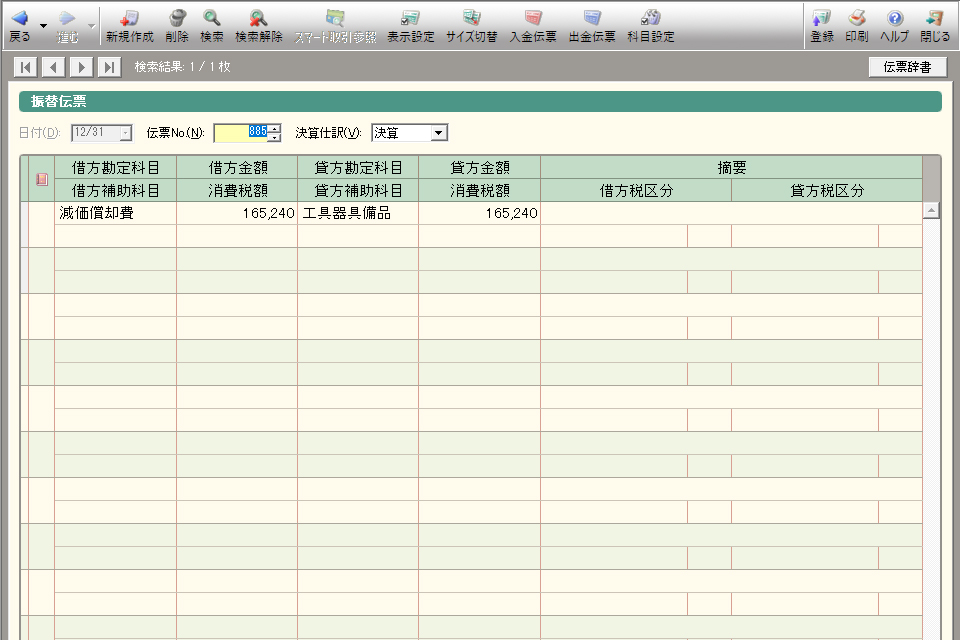Click the 伝票No. input field
The image size is (960, 640).
point(241,133)
